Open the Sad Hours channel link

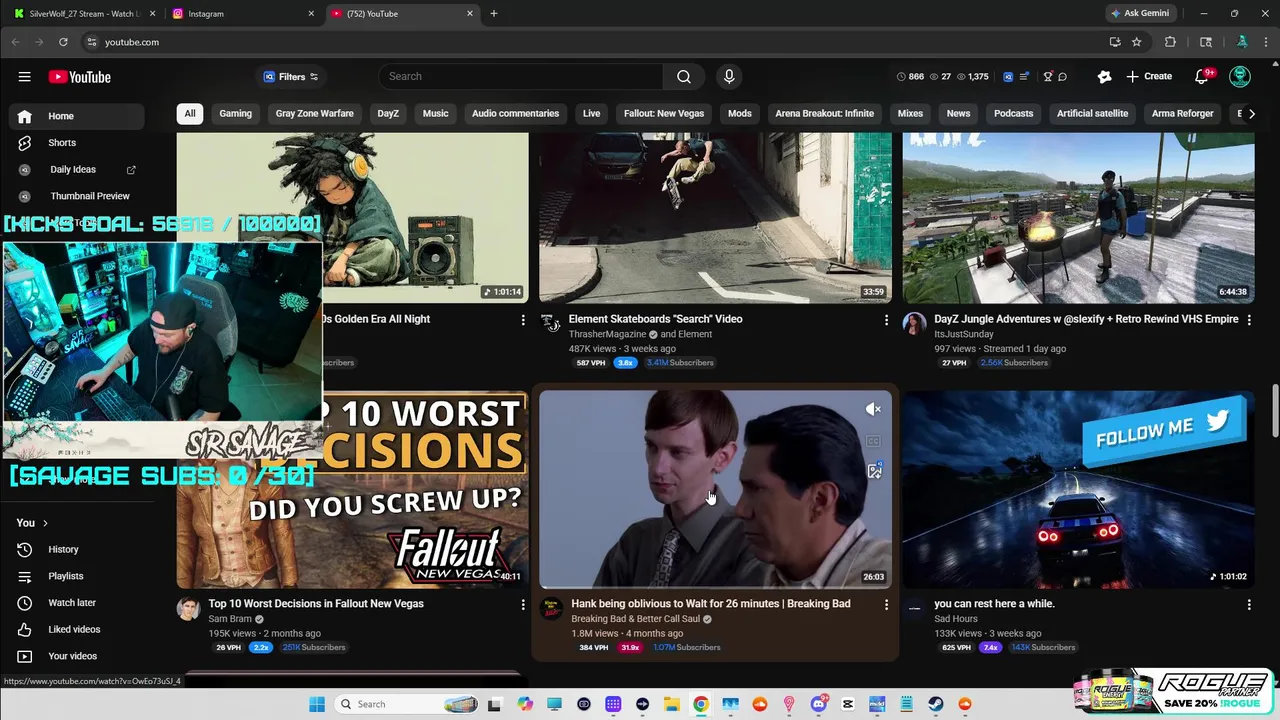(956, 619)
